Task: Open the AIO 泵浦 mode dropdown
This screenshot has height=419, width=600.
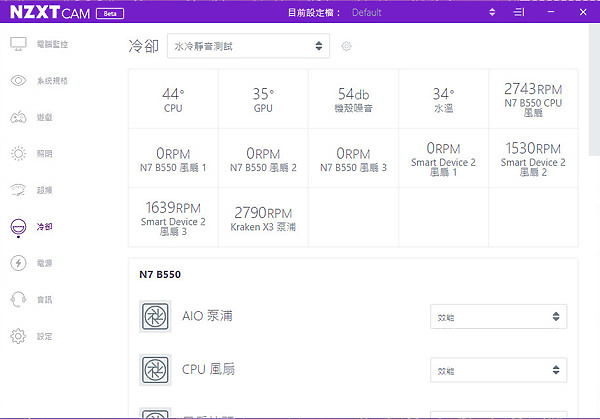Action: (x=499, y=316)
